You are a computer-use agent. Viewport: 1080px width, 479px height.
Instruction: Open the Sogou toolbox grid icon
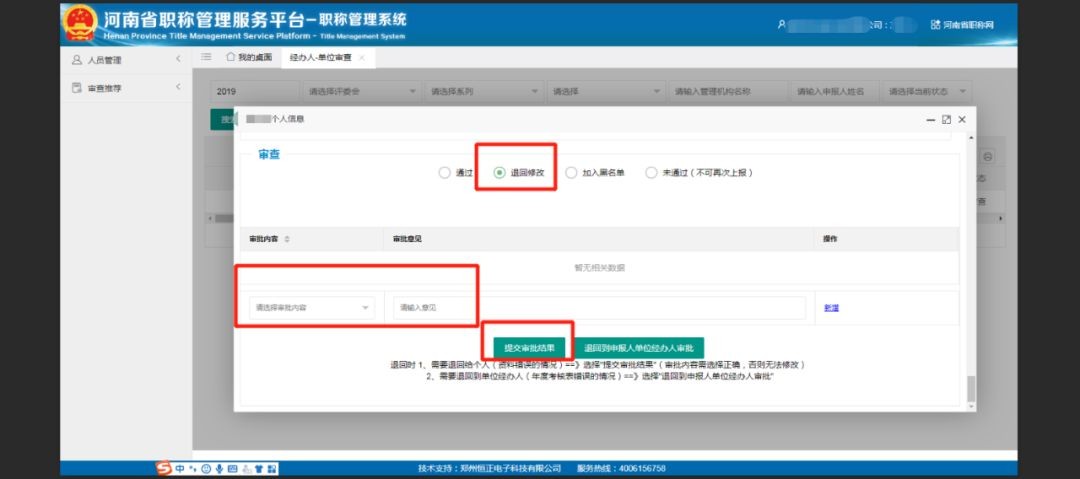(x=273, y=469)
